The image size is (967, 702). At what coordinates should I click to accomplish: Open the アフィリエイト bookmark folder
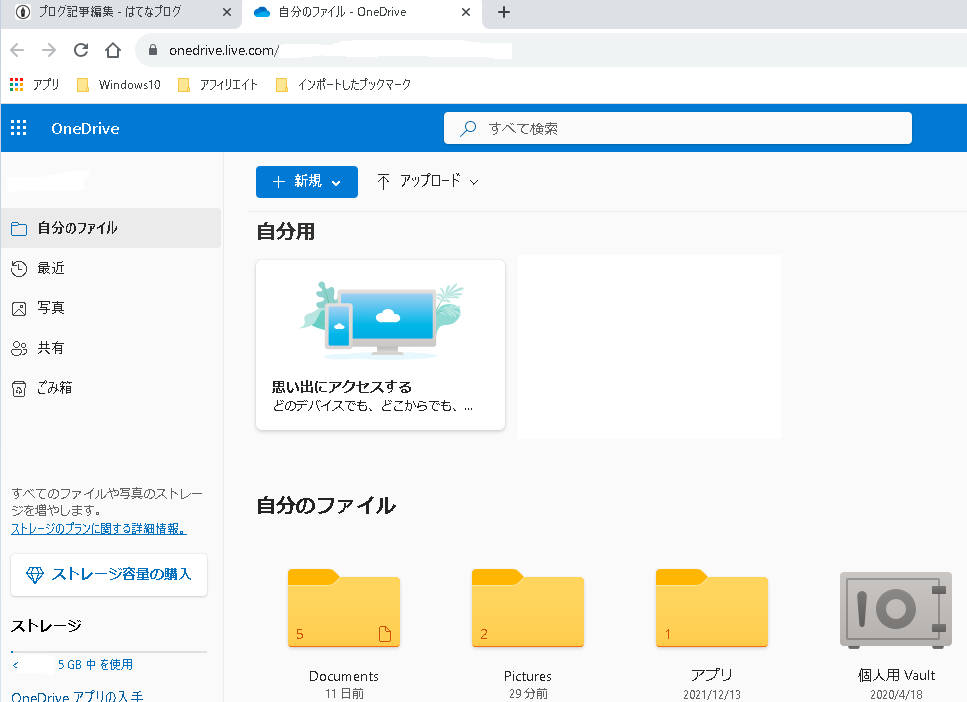[x=218, y=85]
